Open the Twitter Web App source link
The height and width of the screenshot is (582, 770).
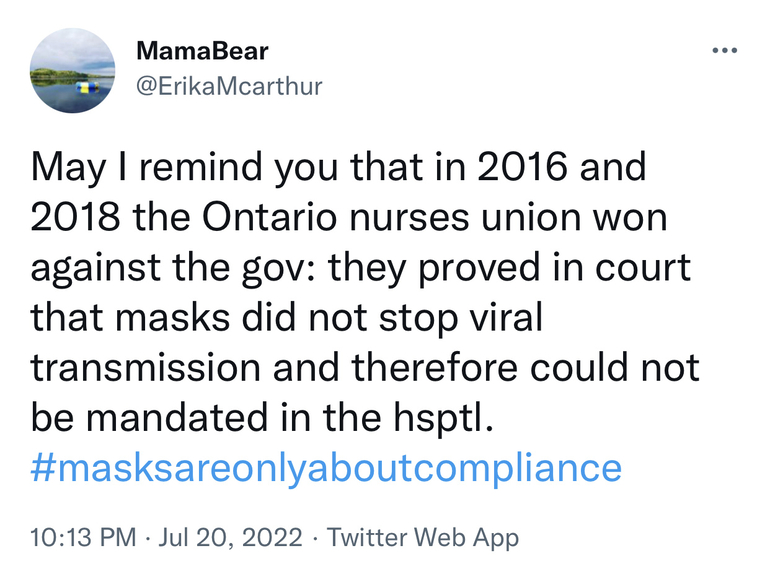coord(423,538)
